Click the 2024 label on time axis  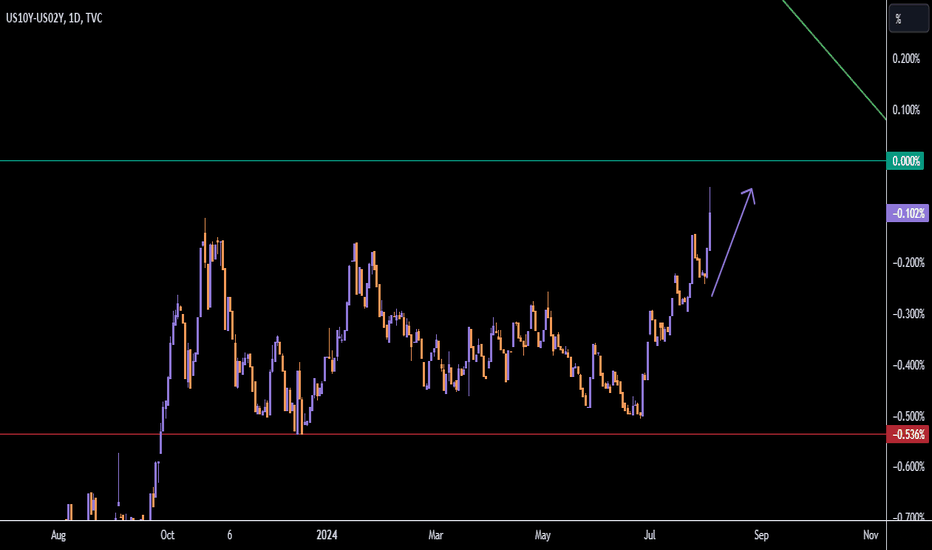(327, 535)
